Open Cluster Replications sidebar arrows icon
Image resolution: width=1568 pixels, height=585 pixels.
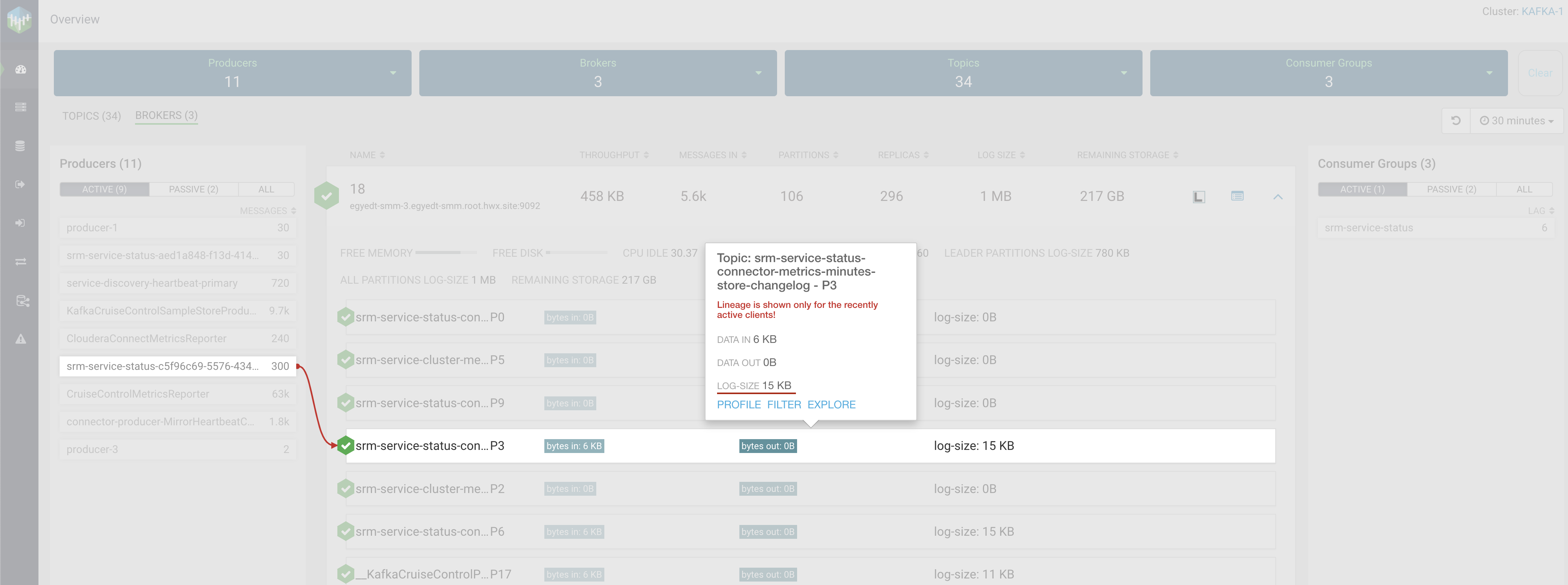[x=21, y=262]
